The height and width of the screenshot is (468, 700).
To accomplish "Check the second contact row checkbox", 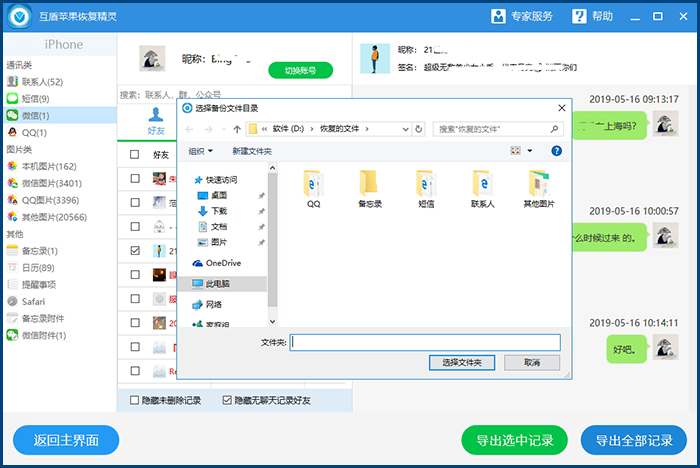I will [135, 203].
